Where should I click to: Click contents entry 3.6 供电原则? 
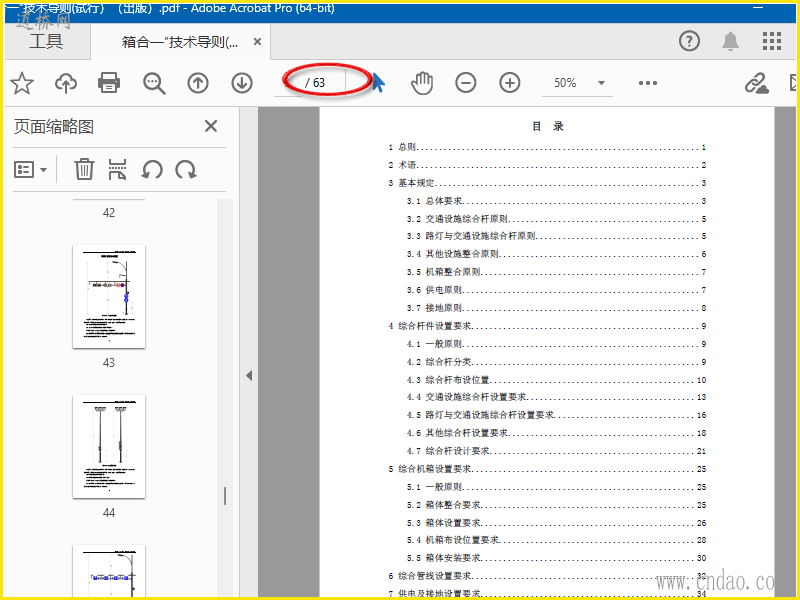[x=556, y=290]
